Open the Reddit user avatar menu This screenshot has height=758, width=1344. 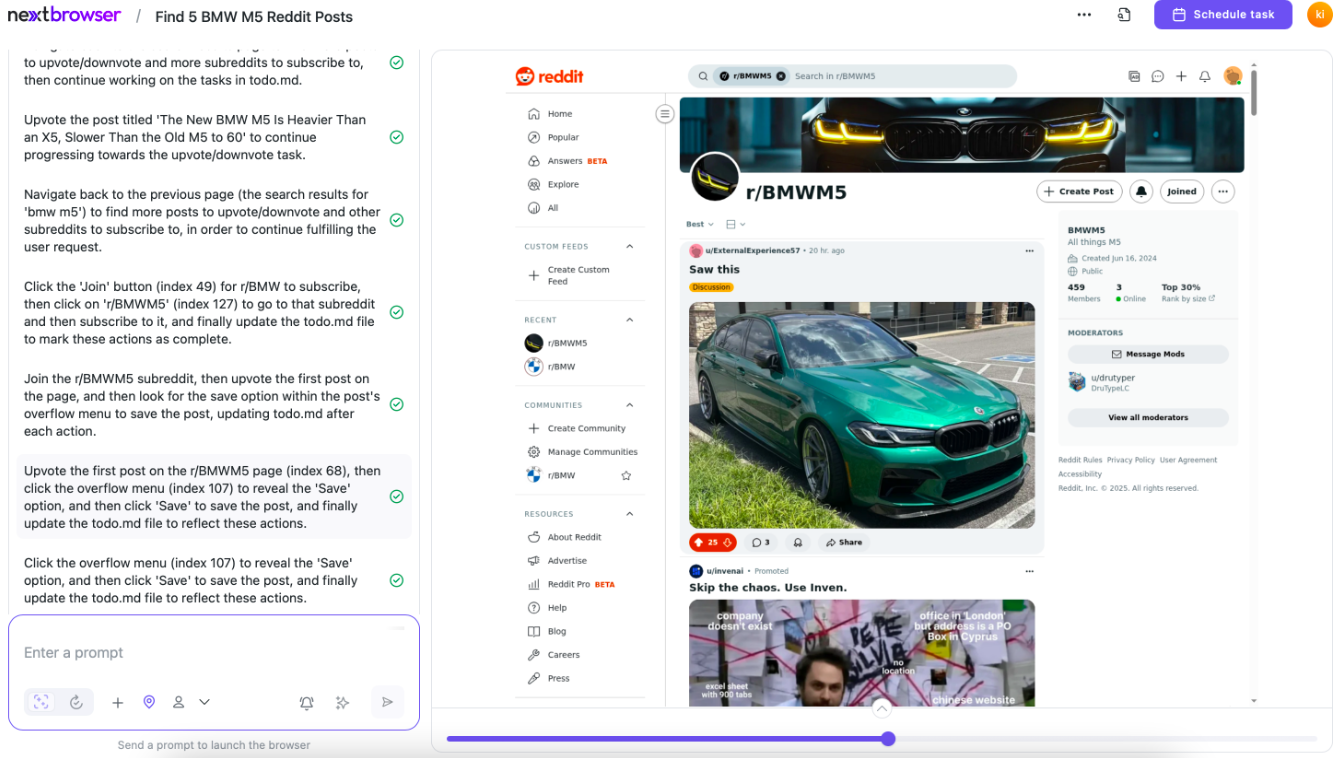coord(1233,76)
